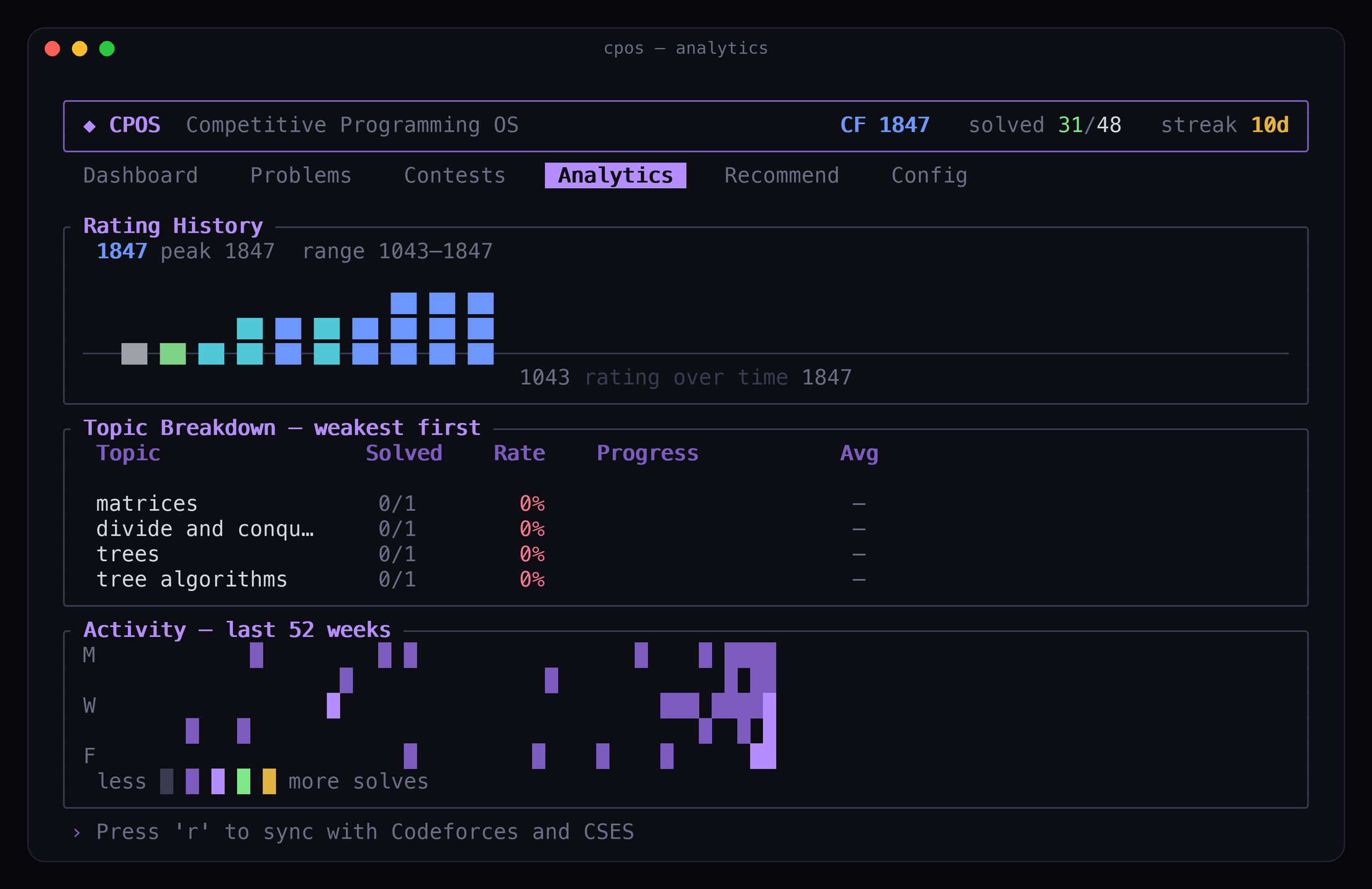Close the window with red button

point(53,48)
